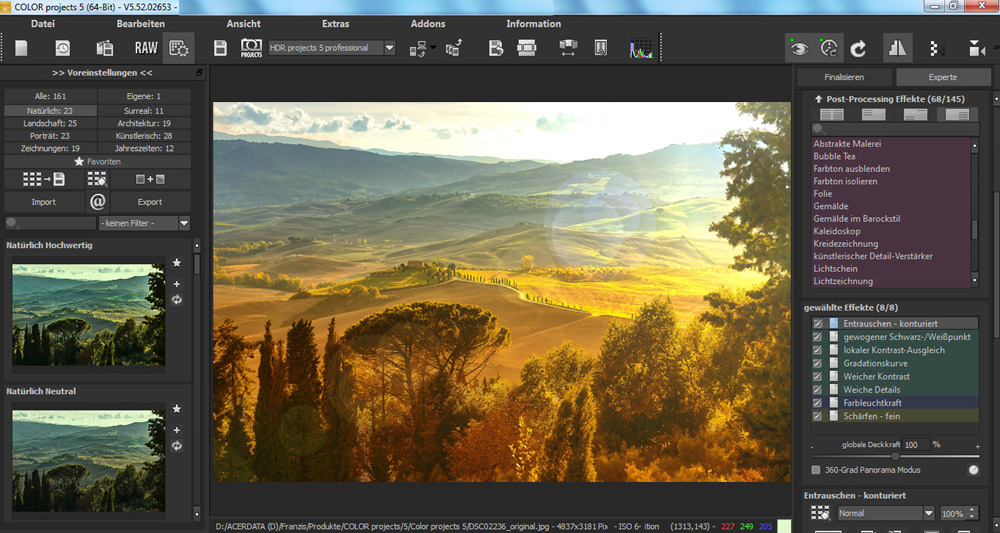Adjust the globale Deckkraft slider
Screen dimensions: 1000x533
click(894, 456)
